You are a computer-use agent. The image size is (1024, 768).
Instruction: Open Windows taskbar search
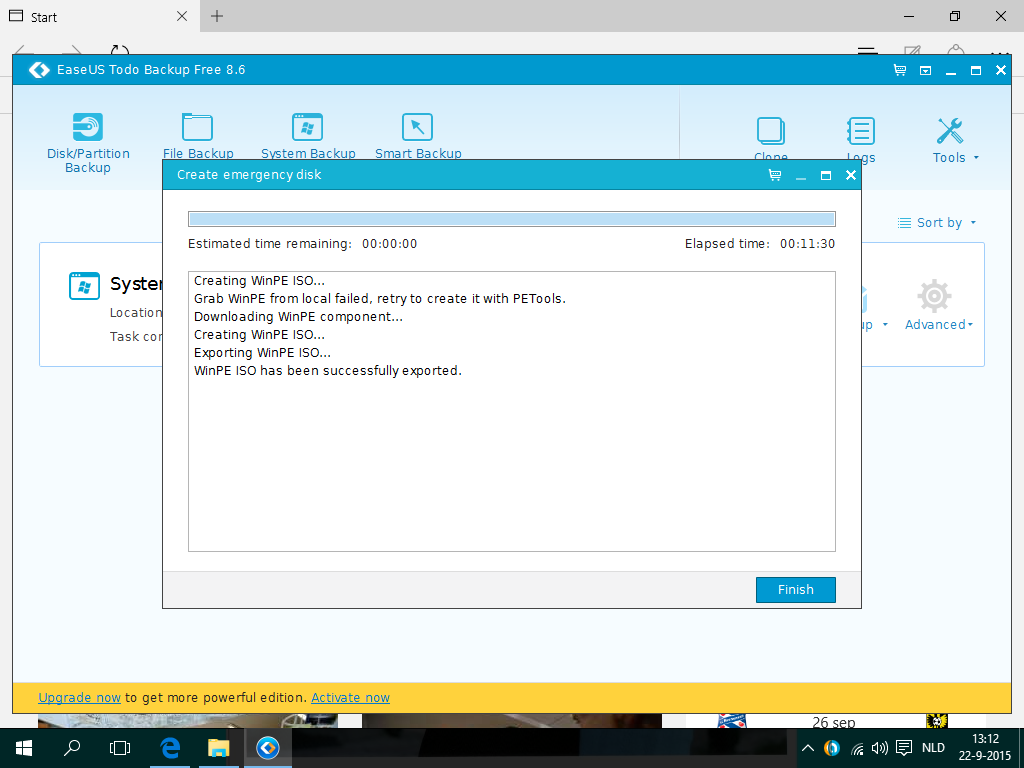coord(72,748)
